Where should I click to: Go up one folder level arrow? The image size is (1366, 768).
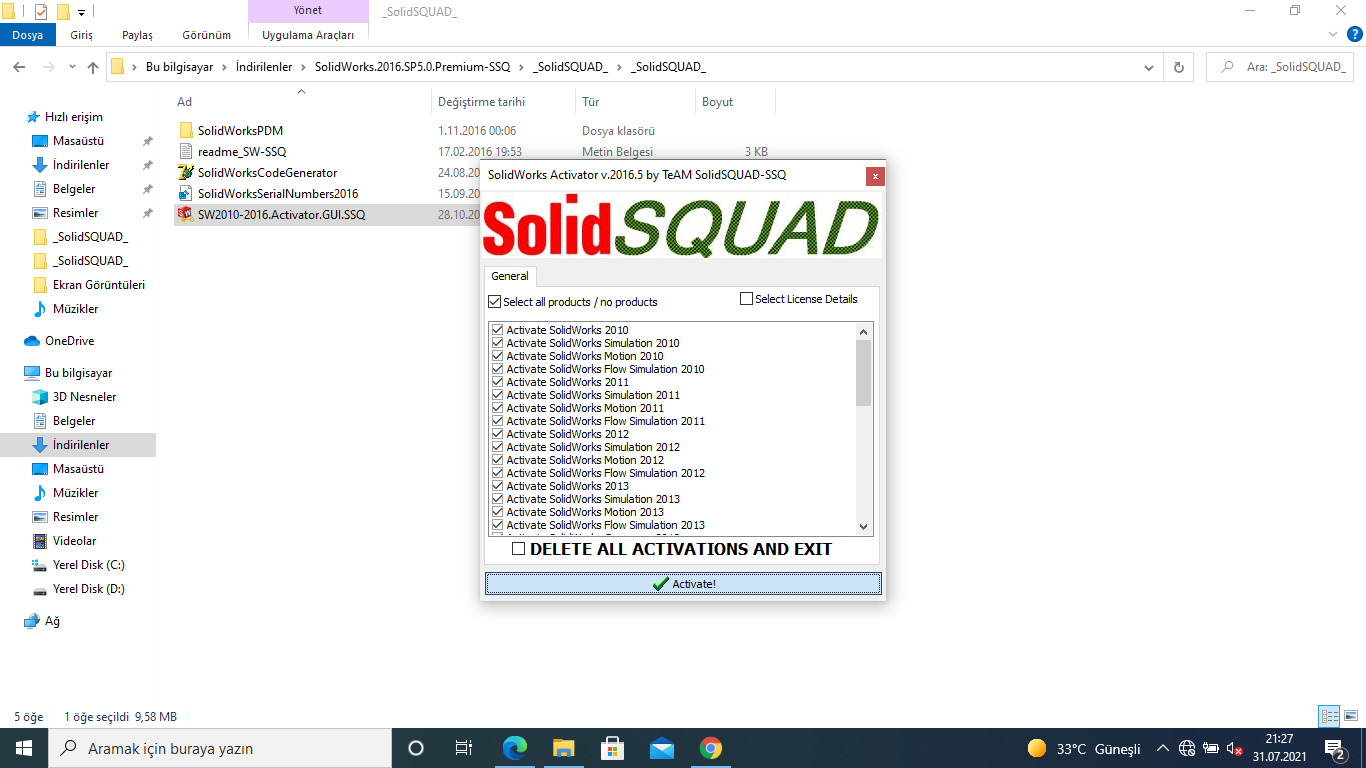point(93,67)
